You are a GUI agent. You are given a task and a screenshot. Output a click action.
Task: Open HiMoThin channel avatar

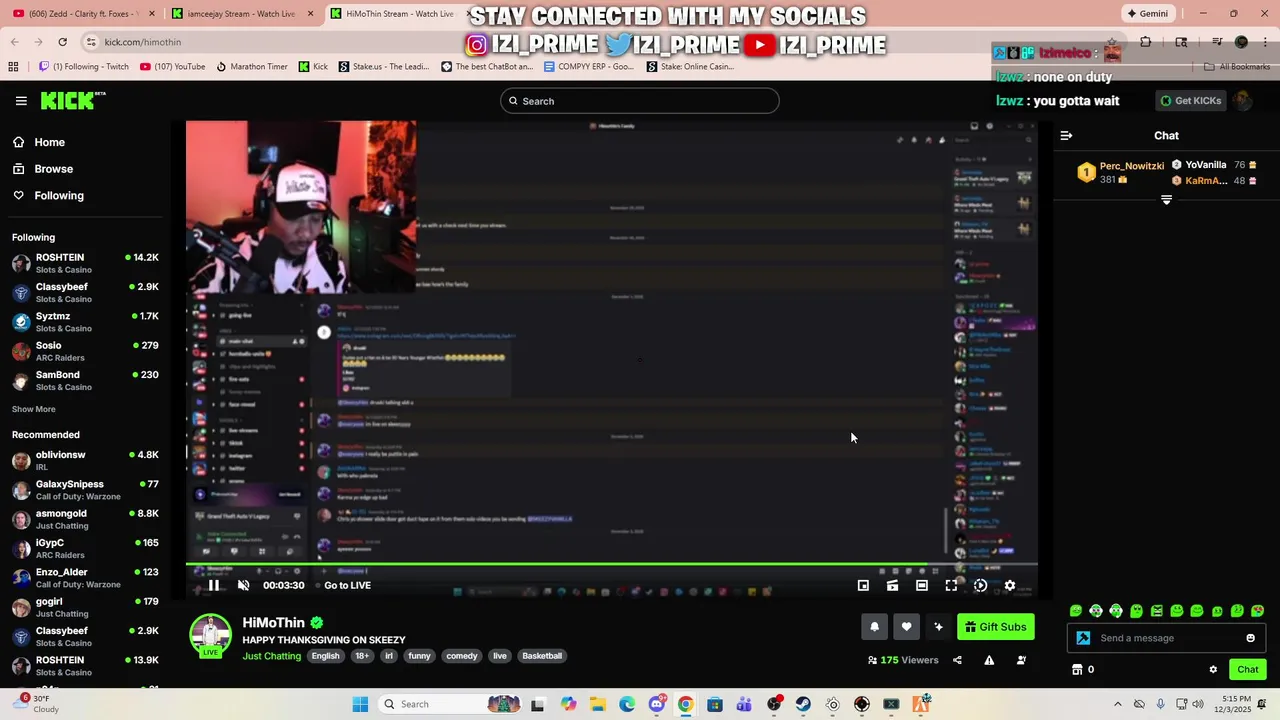(210, 636)
